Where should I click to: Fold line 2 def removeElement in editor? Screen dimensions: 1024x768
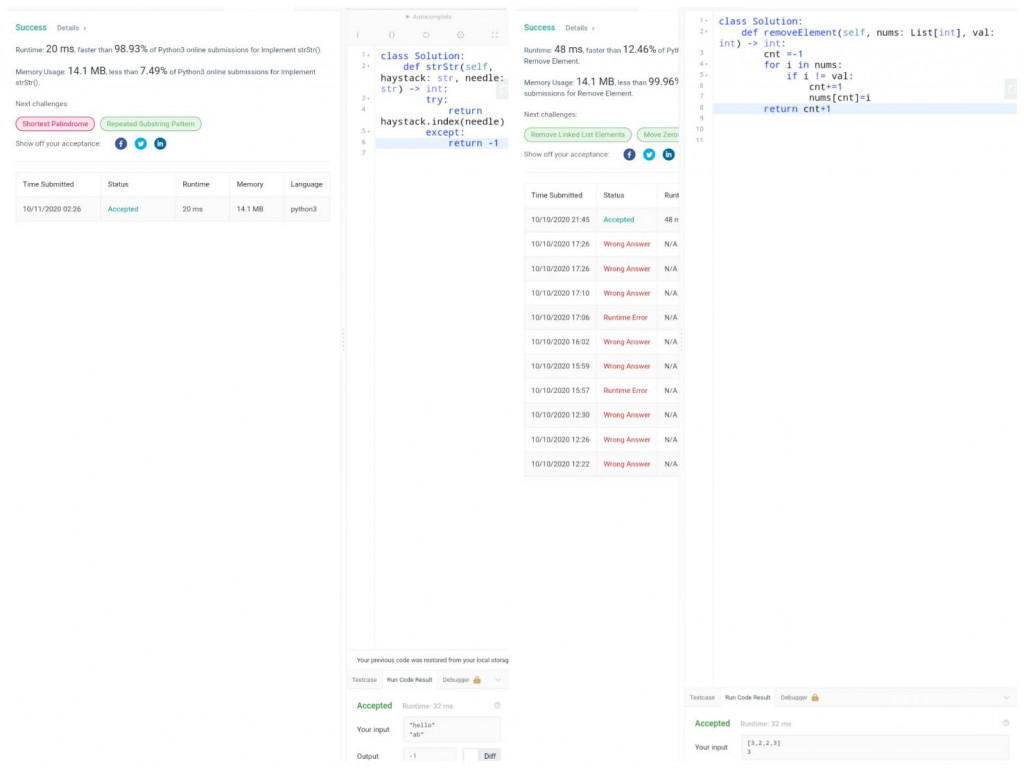coord(707,31)
